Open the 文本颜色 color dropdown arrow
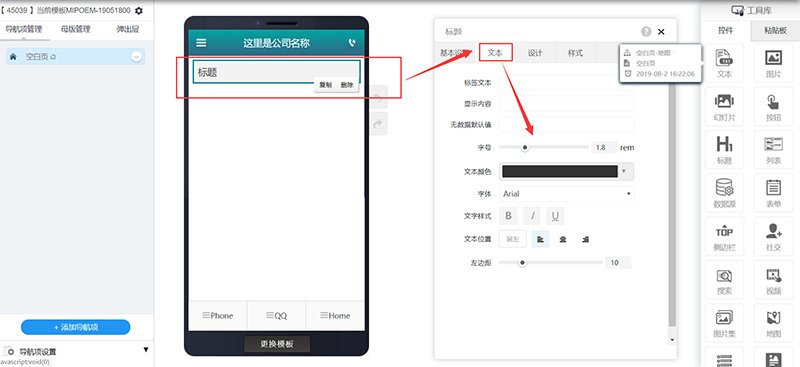 [624, 171]
